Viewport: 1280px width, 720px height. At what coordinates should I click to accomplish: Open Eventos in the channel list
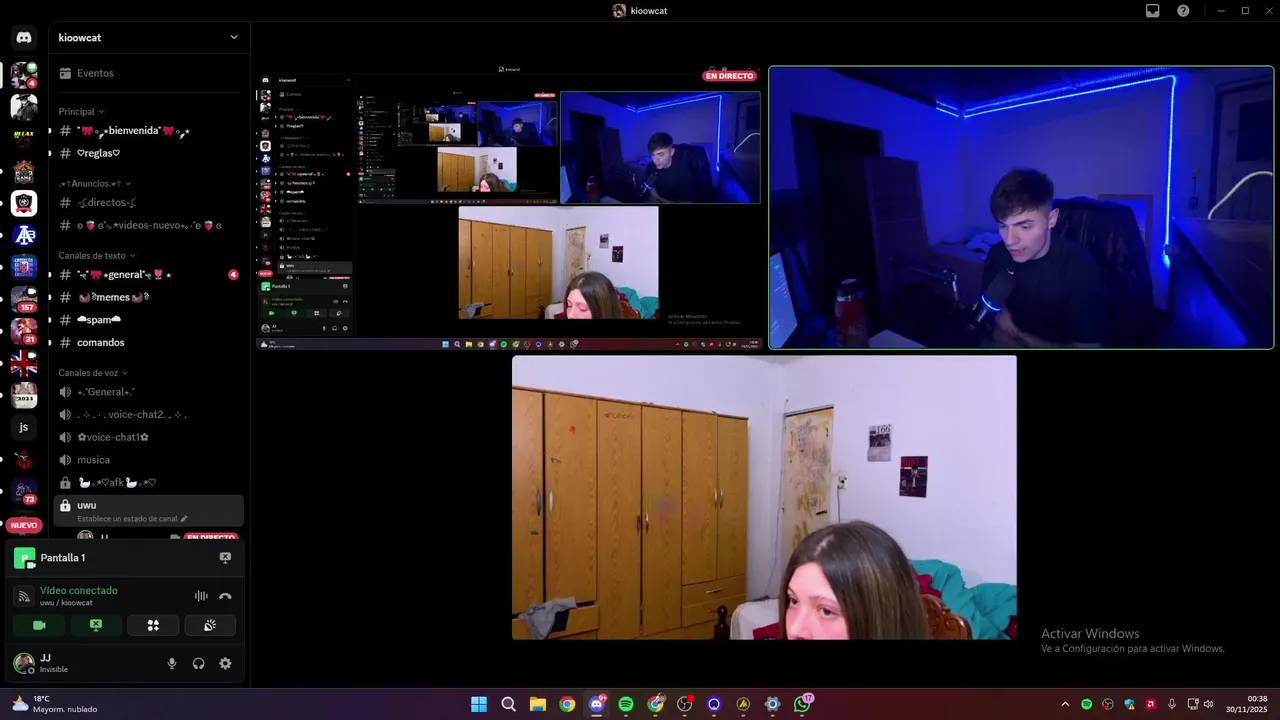(x=149, y=73)
